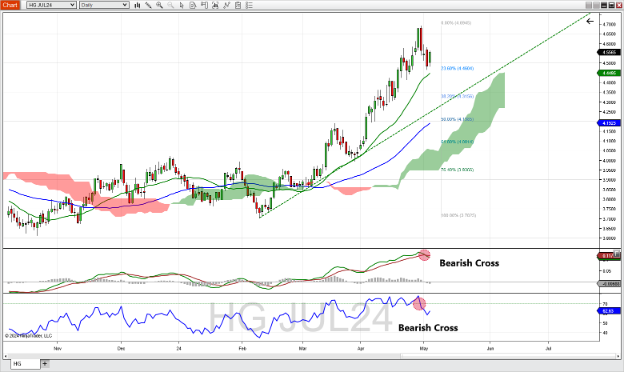
Task: Close the chart window with red X
Action: point(619,5)
